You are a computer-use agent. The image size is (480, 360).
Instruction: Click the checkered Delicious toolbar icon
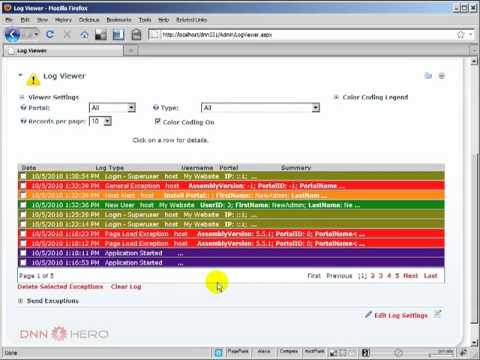pyautogui.click(x=101, y=35)
